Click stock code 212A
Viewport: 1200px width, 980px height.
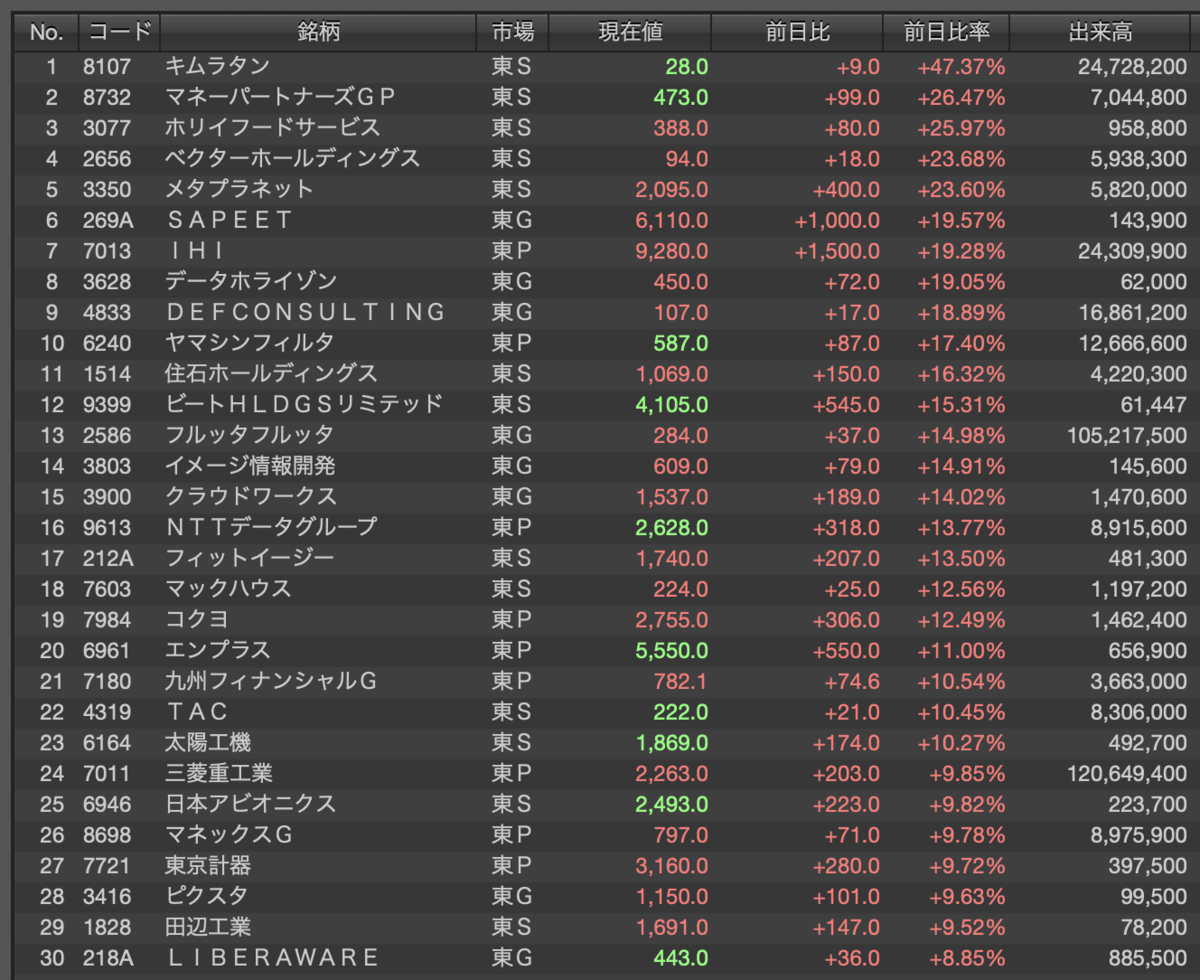(x=108, y=557)
